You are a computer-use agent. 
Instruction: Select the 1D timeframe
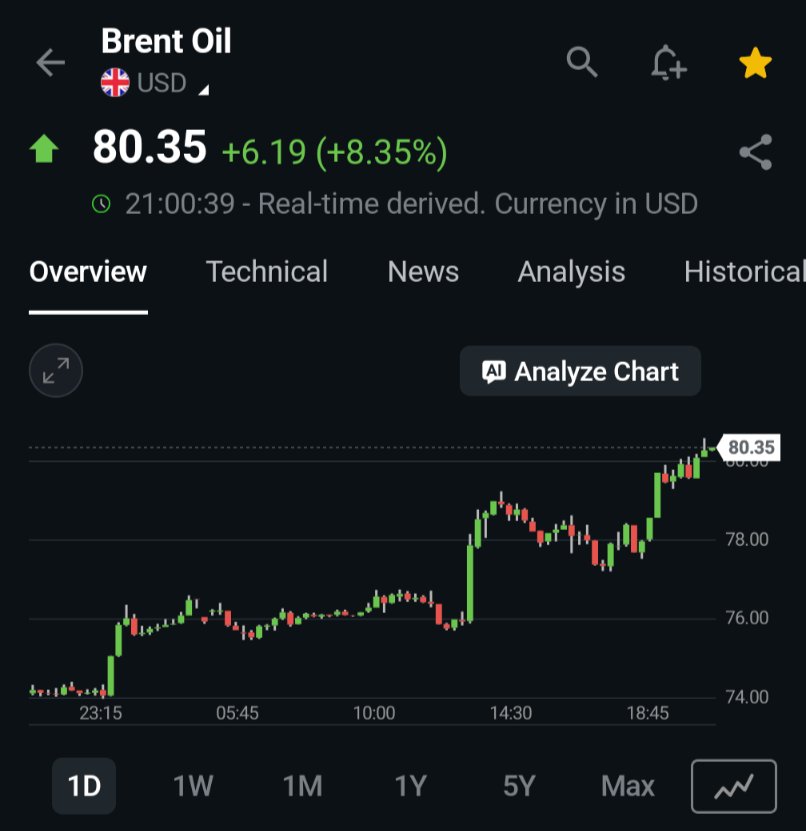tap(84, 786)
